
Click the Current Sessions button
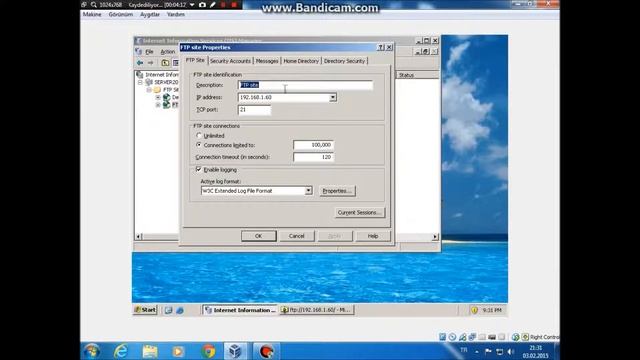pos(359,213)
